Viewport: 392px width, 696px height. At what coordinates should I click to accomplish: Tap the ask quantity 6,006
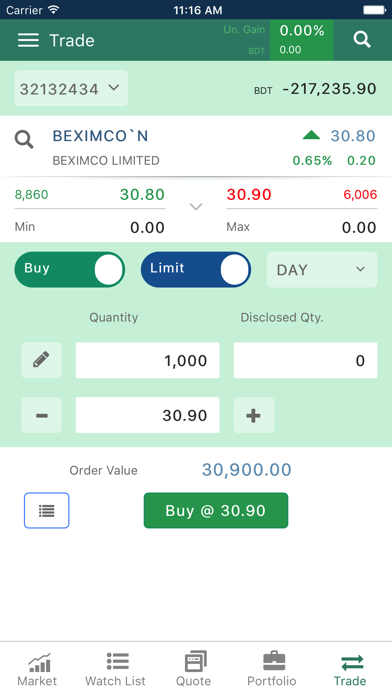[360, 194]
